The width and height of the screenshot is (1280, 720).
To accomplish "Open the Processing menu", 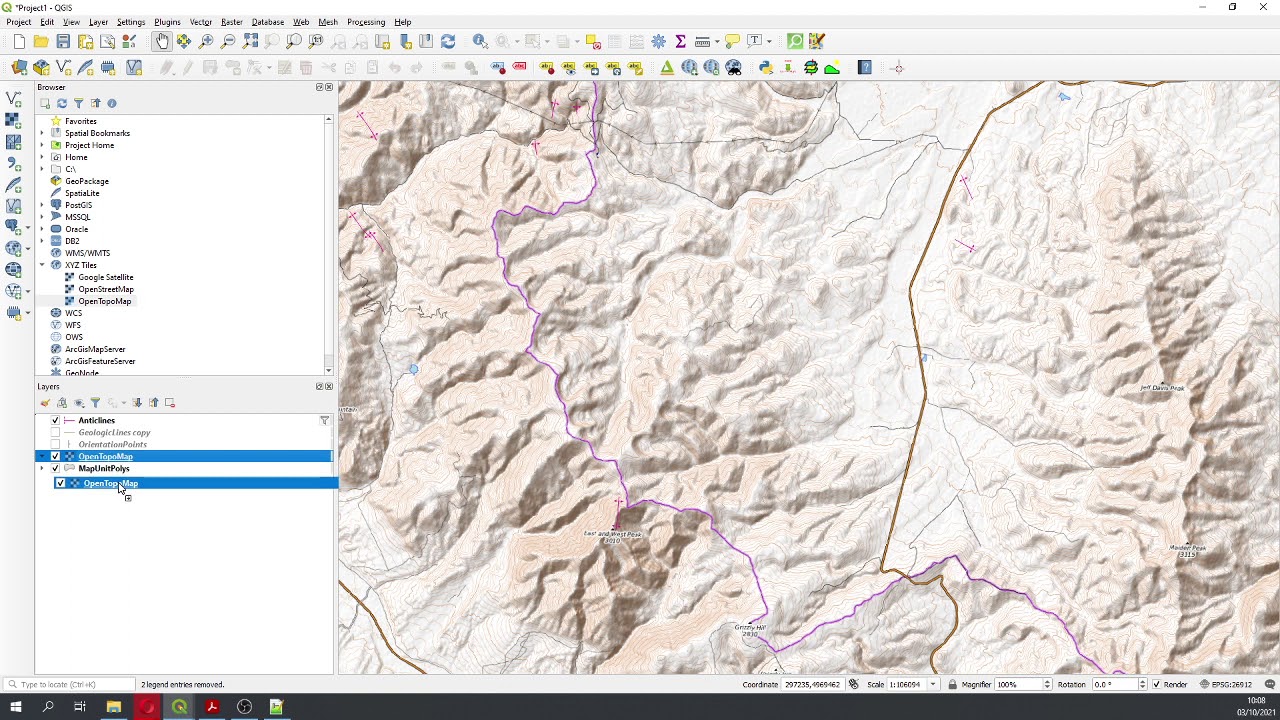I will [366, 22].
